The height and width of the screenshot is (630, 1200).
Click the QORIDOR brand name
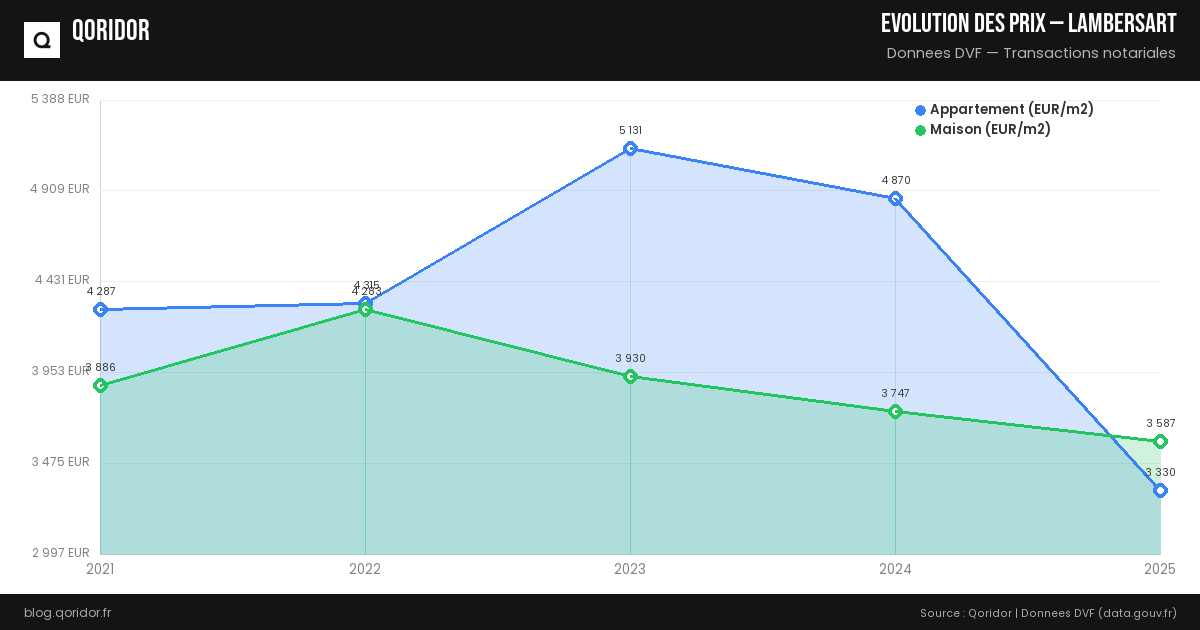coord(111,31)
